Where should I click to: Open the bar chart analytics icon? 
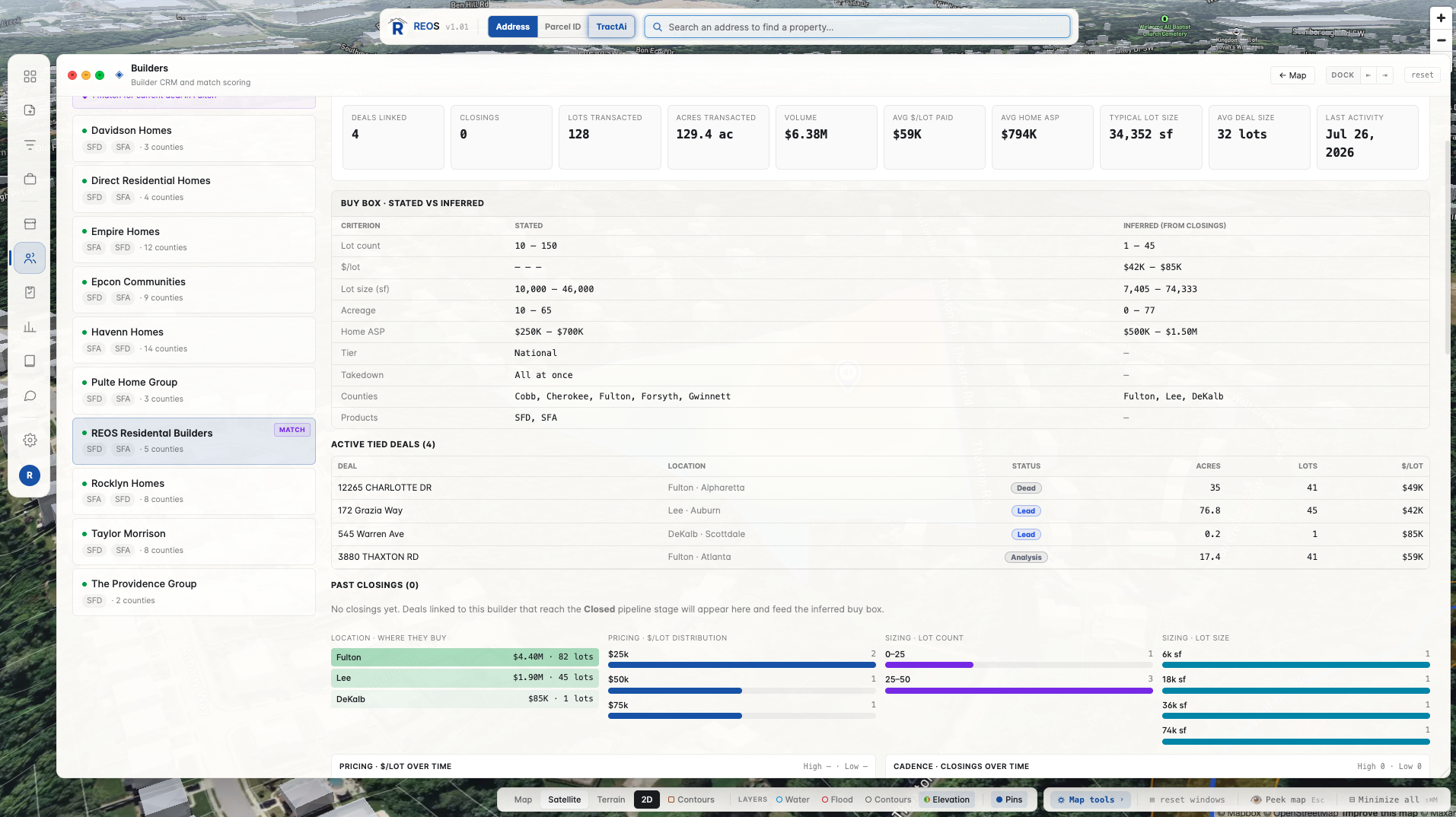30,327
